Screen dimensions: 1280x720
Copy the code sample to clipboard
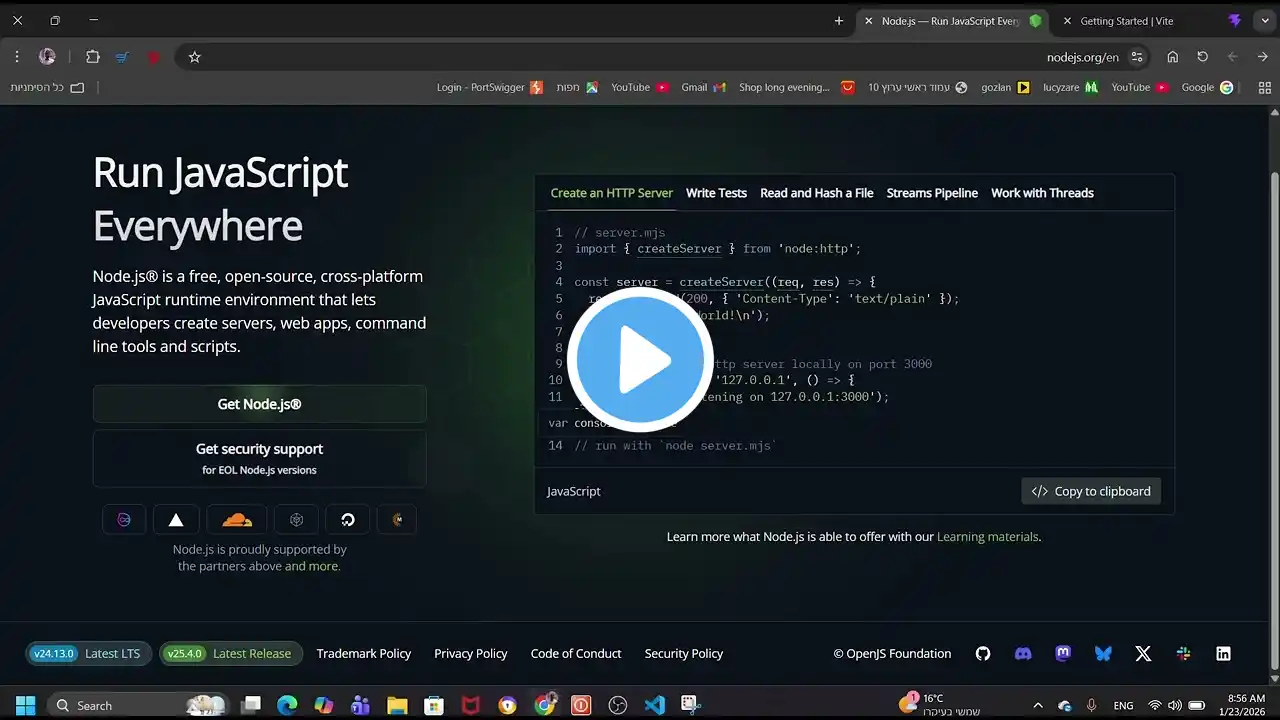pos(1091,491)
